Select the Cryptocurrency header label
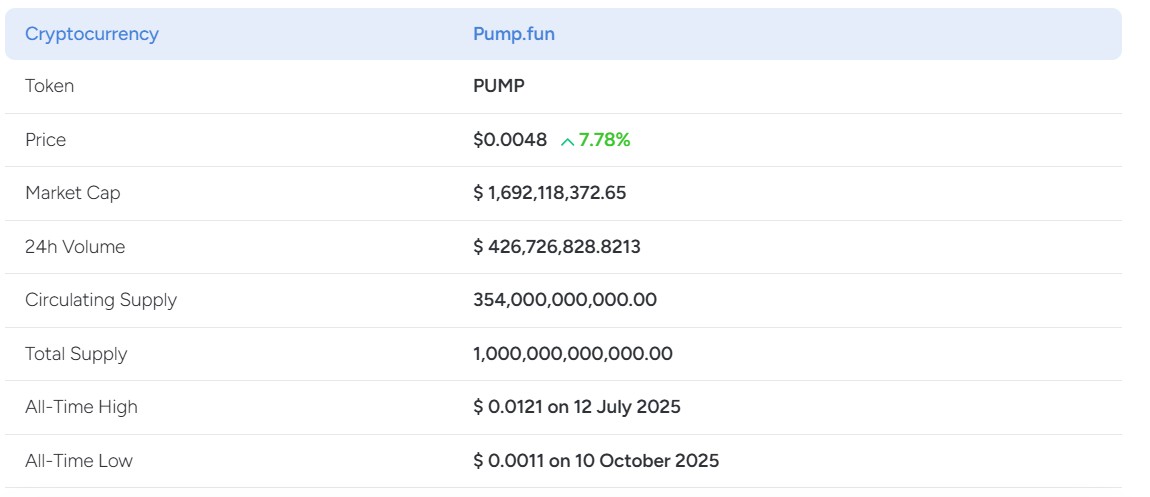This screenshot has width=1150, height=497. [92, 34]
